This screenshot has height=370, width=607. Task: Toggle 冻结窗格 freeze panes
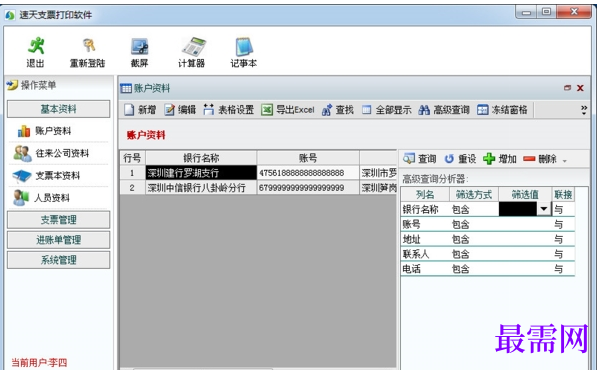point(502,110)
